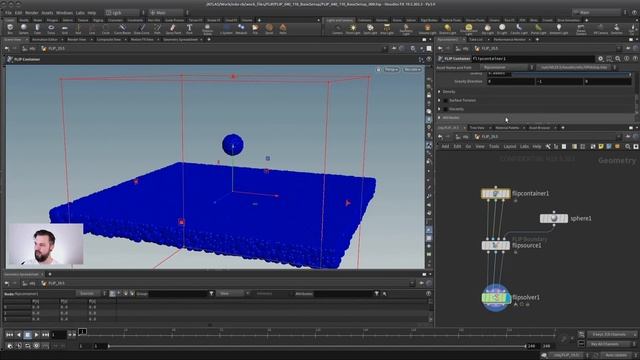
Task: Switch to the Composite View tab
Action: [109, 40]
